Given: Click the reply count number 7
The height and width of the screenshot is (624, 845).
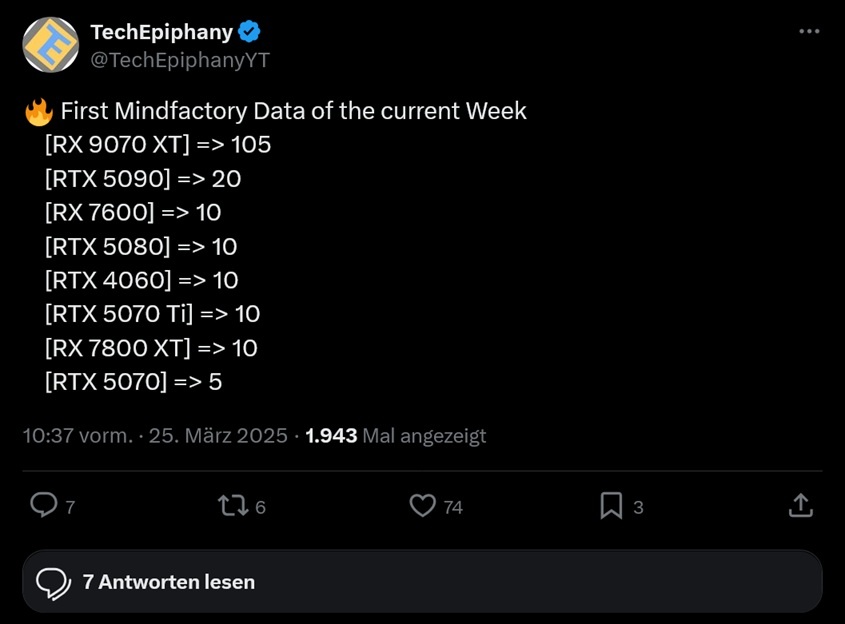Looking at the screenshot, I should coord(70,508).
